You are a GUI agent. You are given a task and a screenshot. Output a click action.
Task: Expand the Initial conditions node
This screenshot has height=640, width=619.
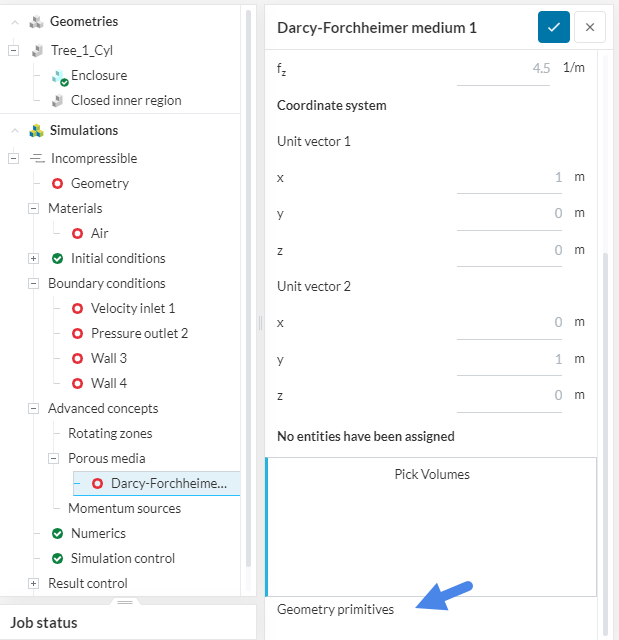pos(34,259)
